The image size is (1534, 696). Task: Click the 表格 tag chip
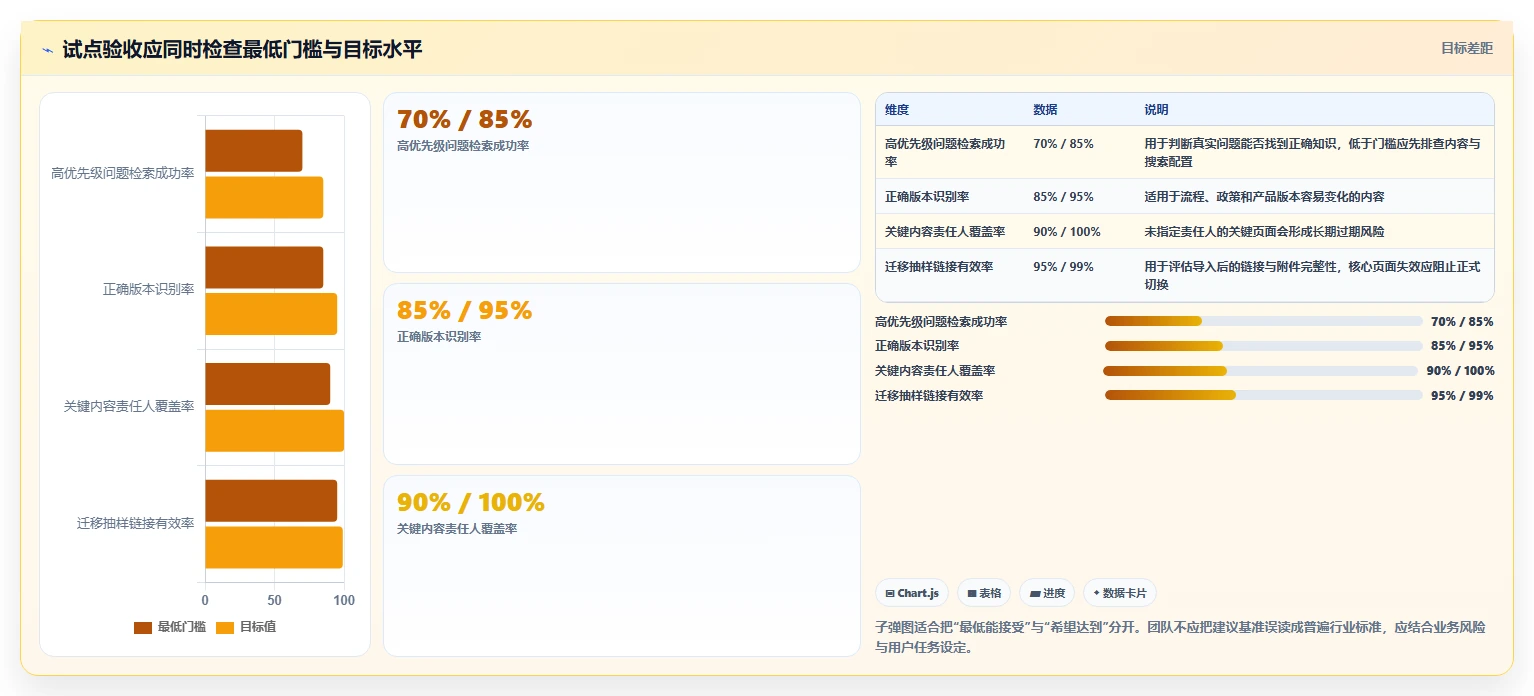point(984,593)
